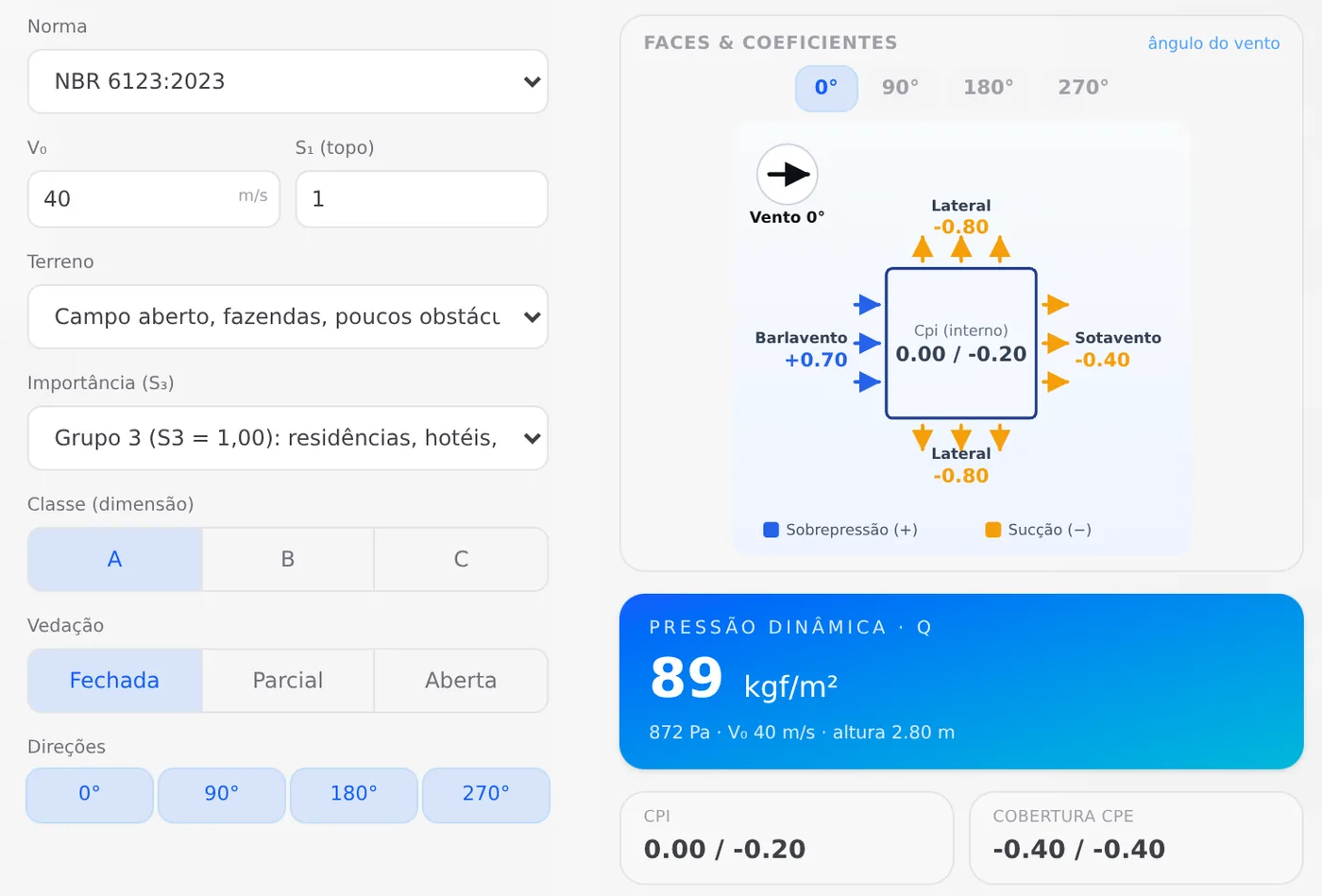Click the Cobertura CPE -0.40 / -0.40 card

(x=1136, y=838)
